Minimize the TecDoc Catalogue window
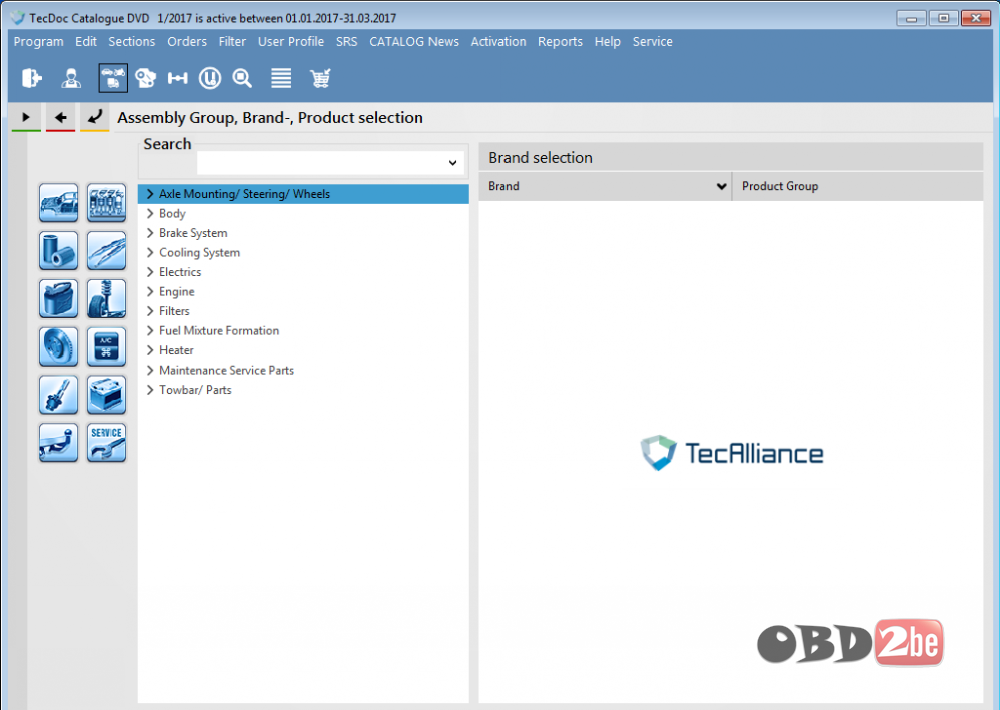 [911, 18]
